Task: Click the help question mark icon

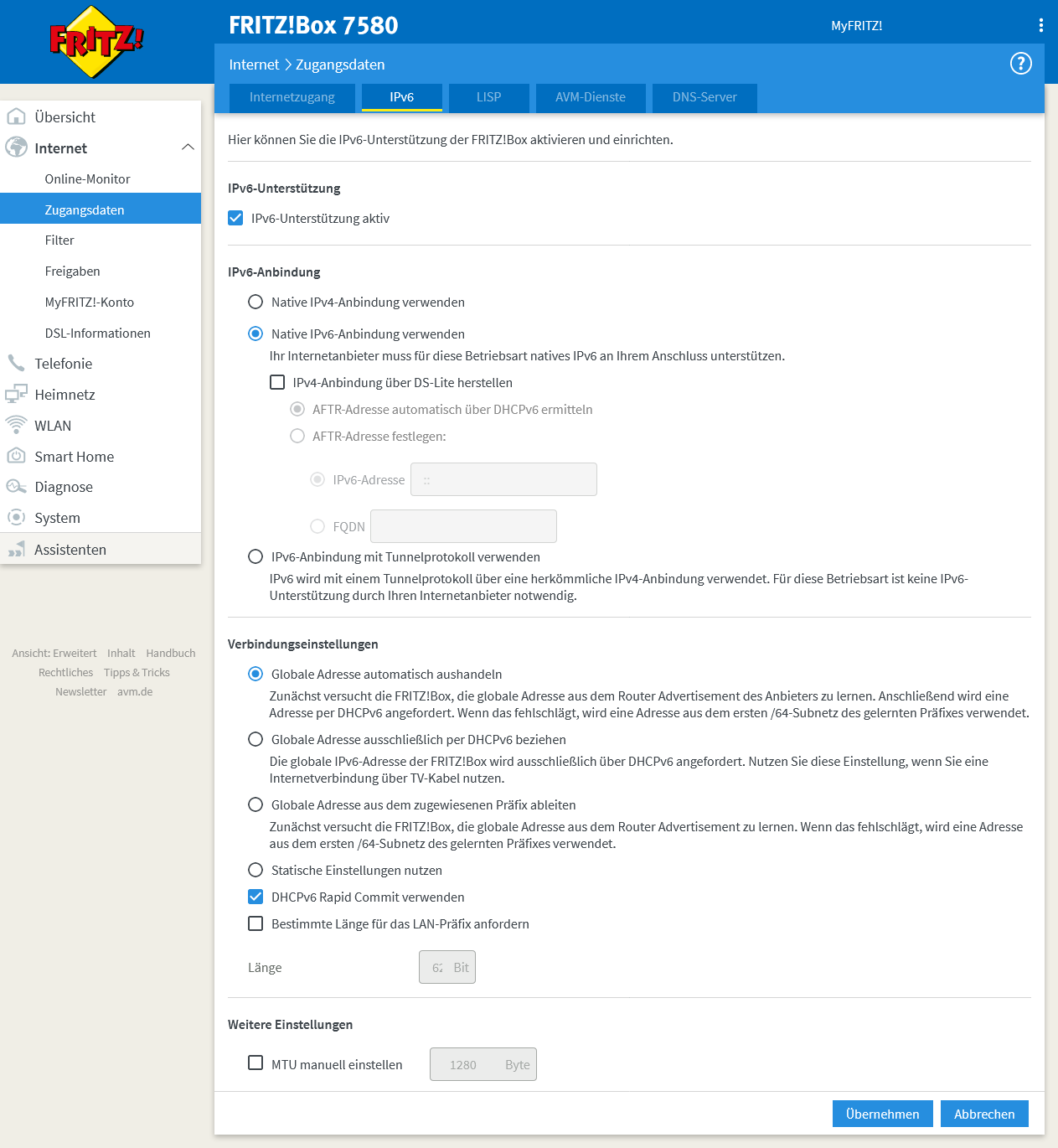Action: click(1020, 64)
